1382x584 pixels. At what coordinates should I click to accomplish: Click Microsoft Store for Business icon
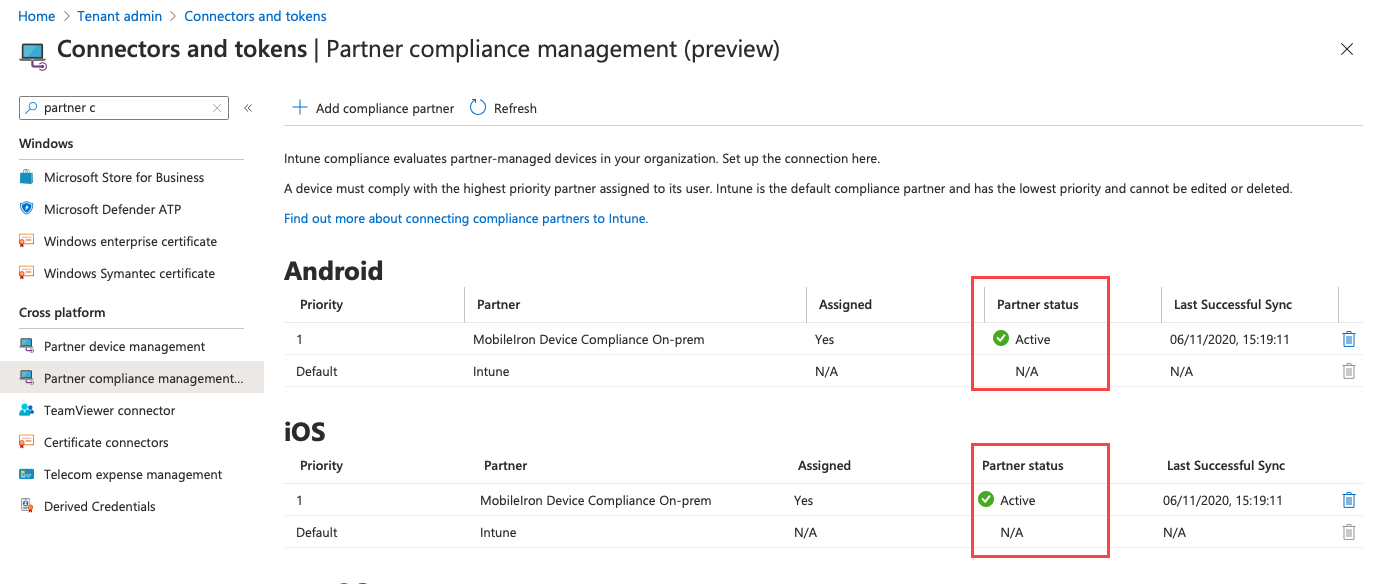(27, 177)
